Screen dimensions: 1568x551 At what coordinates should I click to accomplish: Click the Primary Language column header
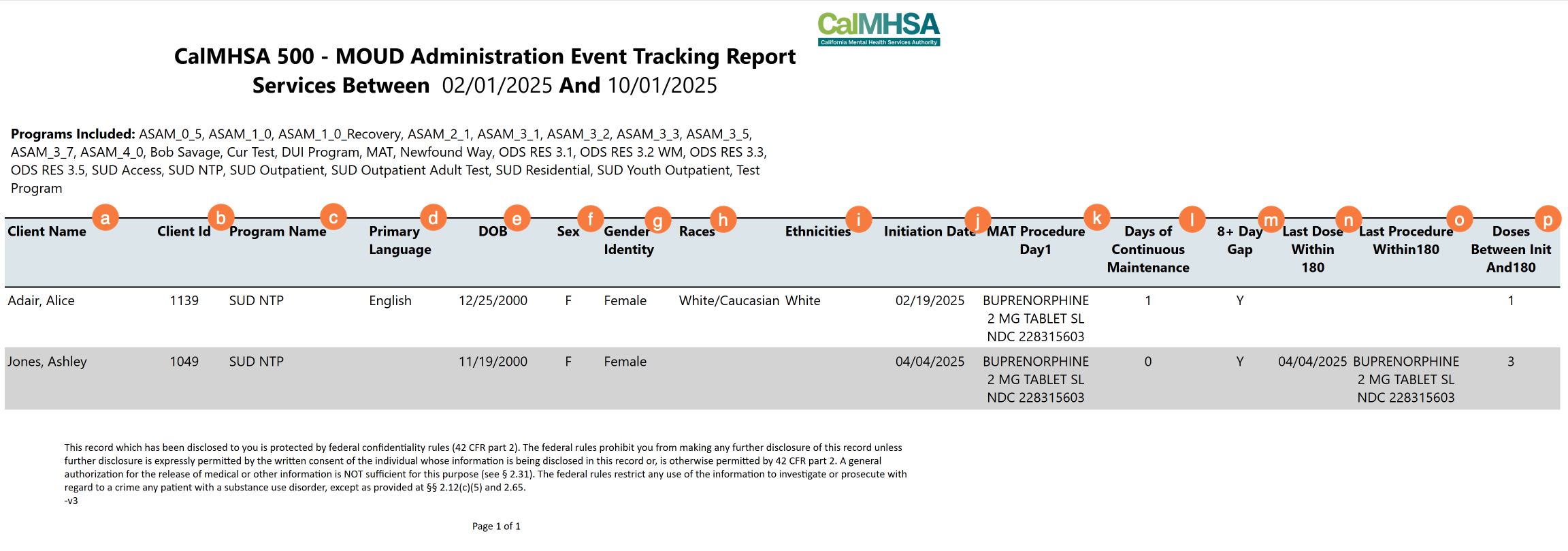click(400, 240)
